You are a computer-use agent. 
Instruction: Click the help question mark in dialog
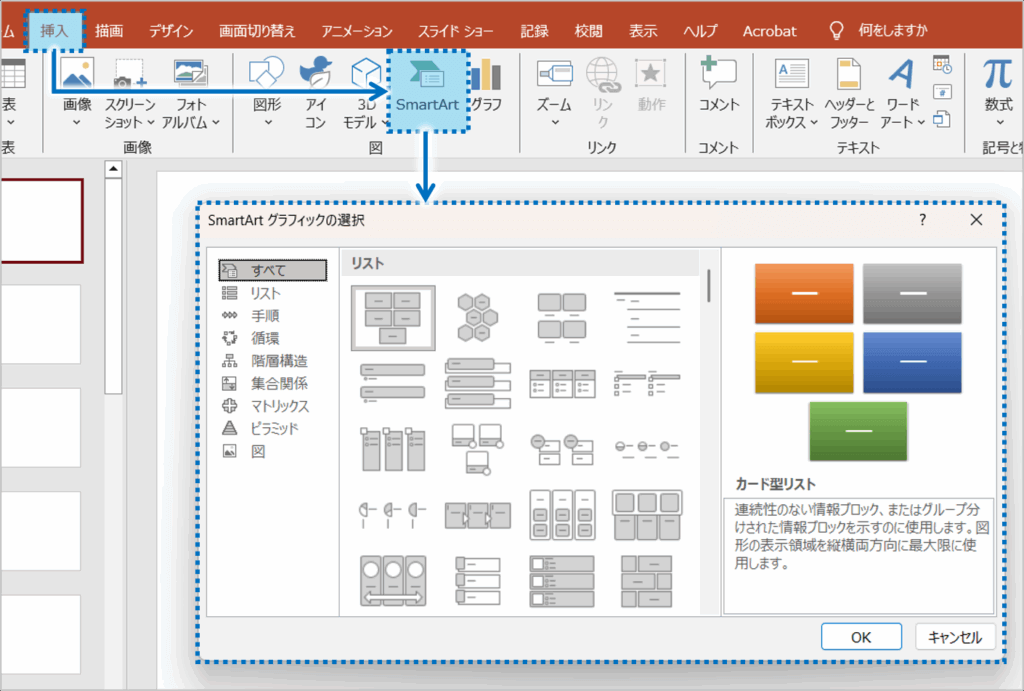922,219
